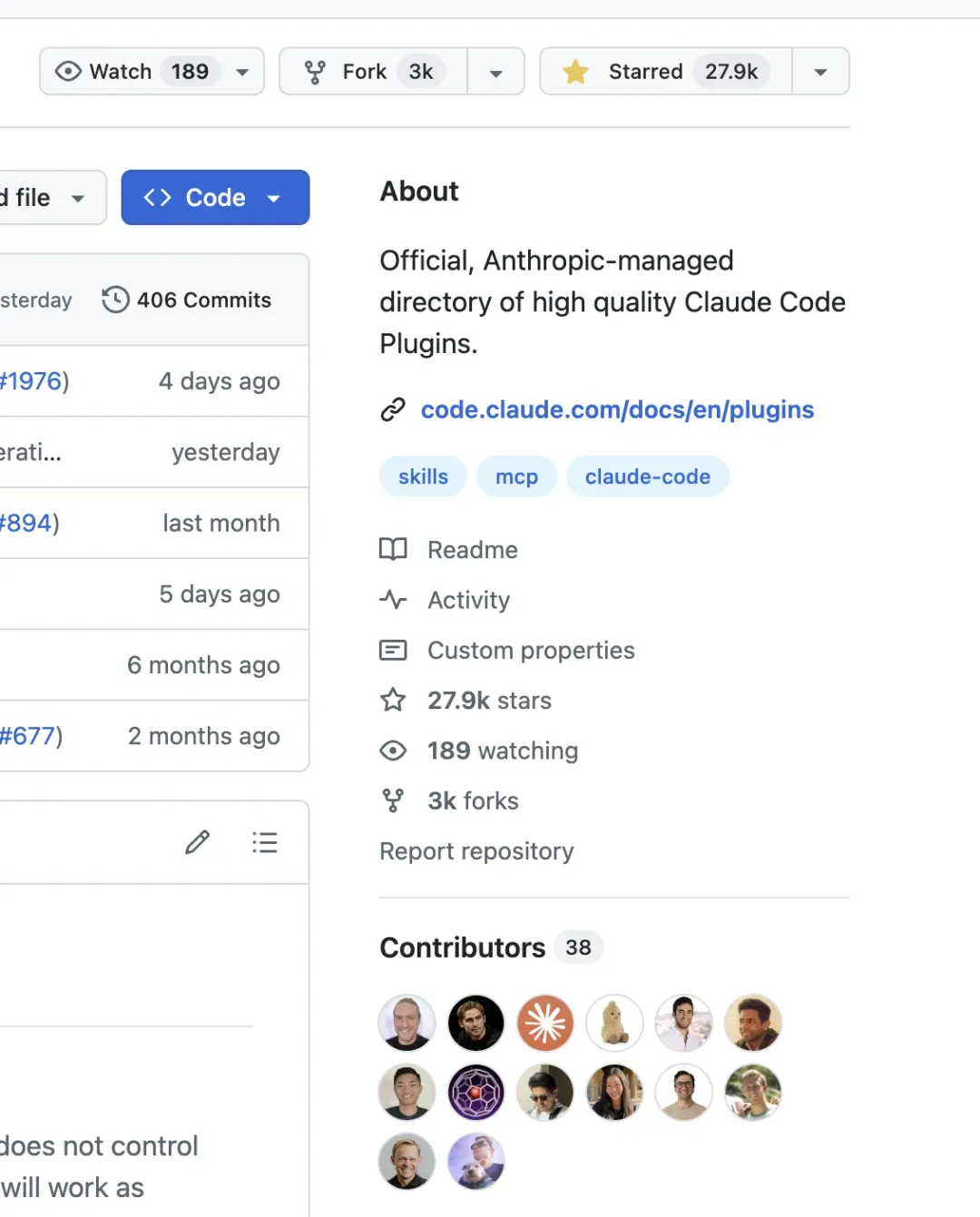View 27.9k stars stargazers list

[x=490, y=701]
